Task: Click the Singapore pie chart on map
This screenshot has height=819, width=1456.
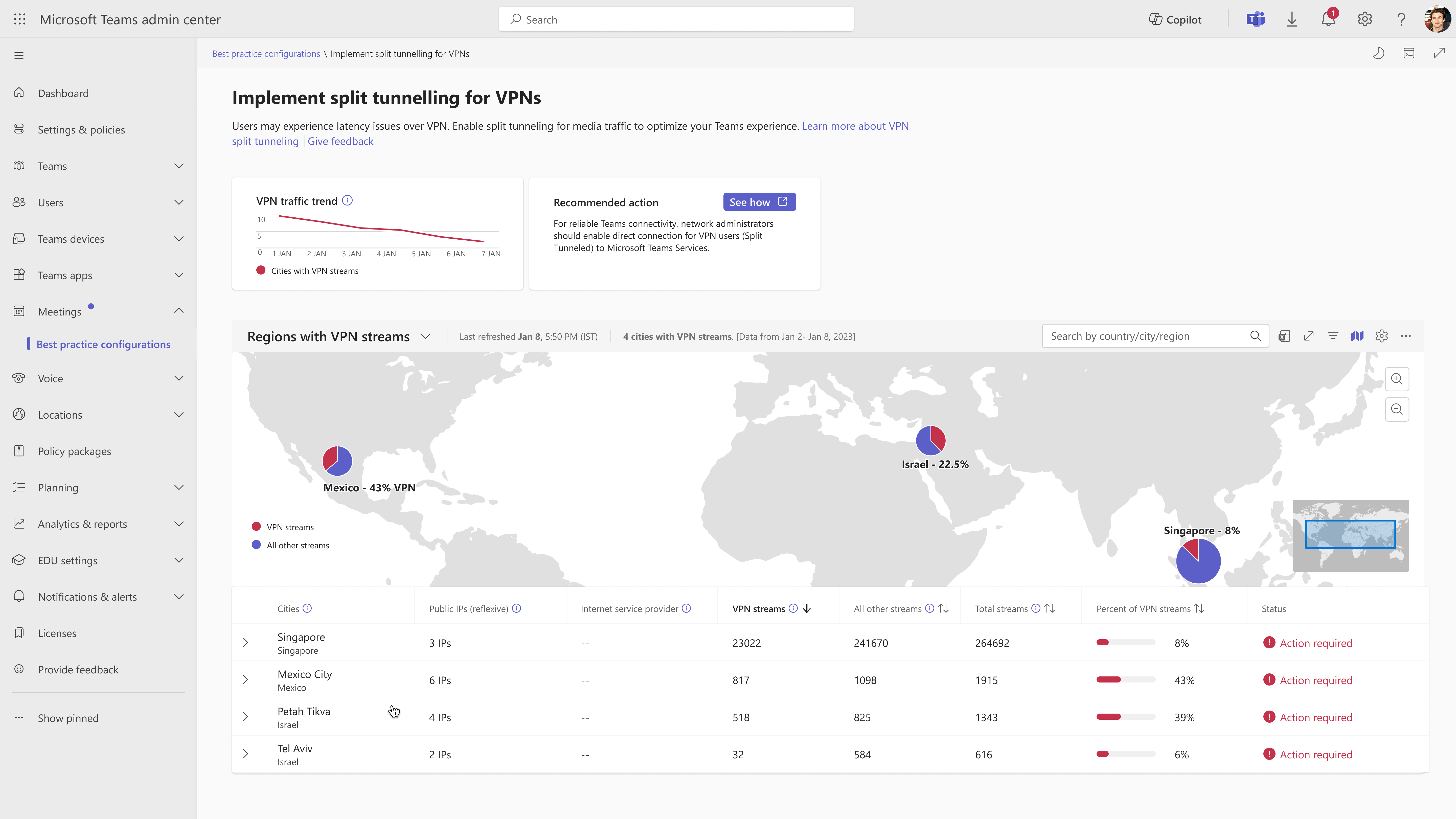Action: 1198,561
